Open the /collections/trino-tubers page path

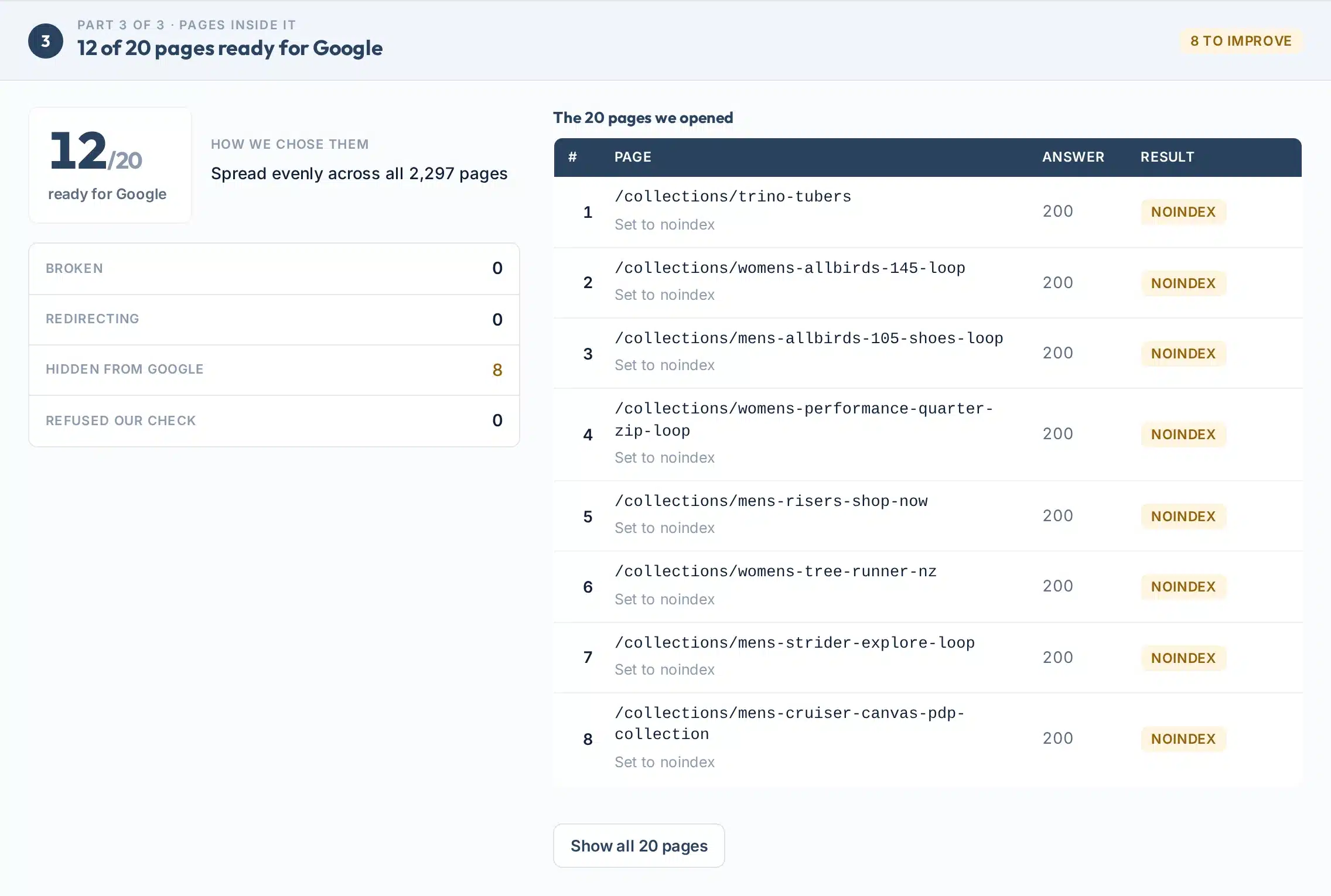pos(732,196)
